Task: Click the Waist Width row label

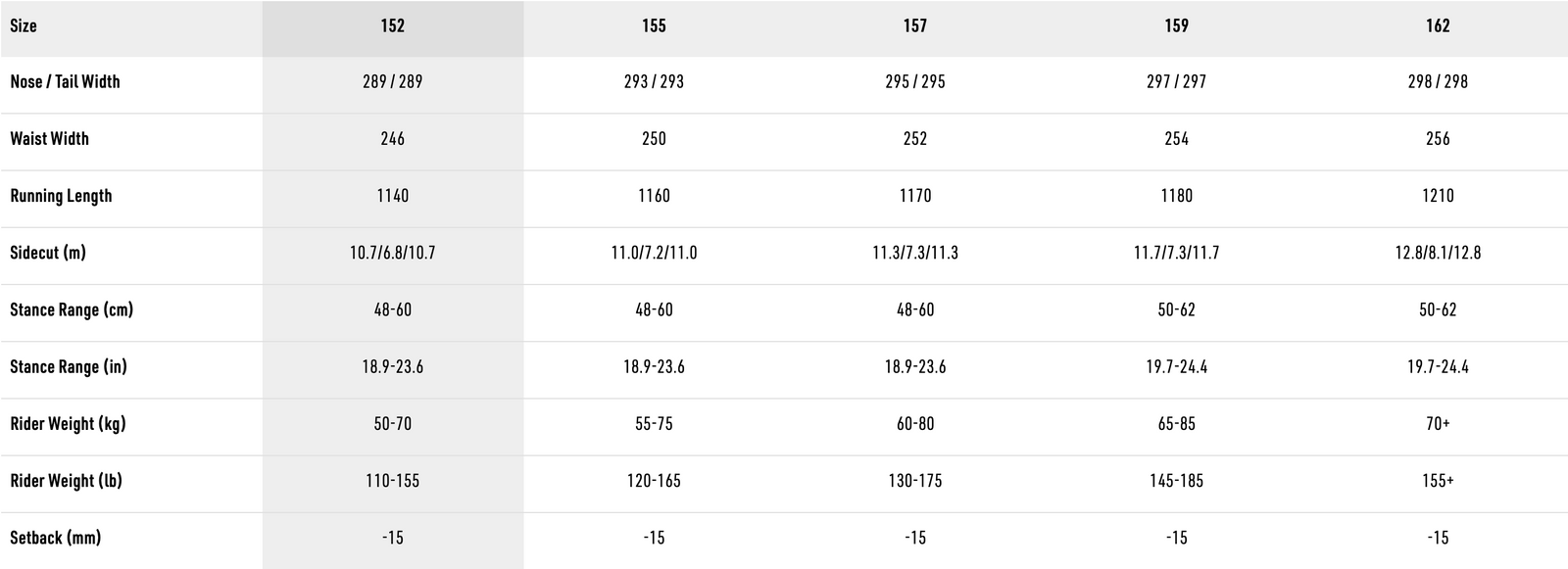Action: (49, 139)
